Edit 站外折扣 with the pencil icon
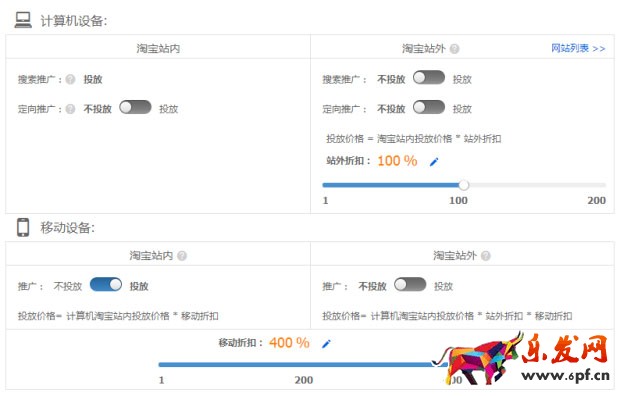Screen dimensions: 620x396 [434, 161]
